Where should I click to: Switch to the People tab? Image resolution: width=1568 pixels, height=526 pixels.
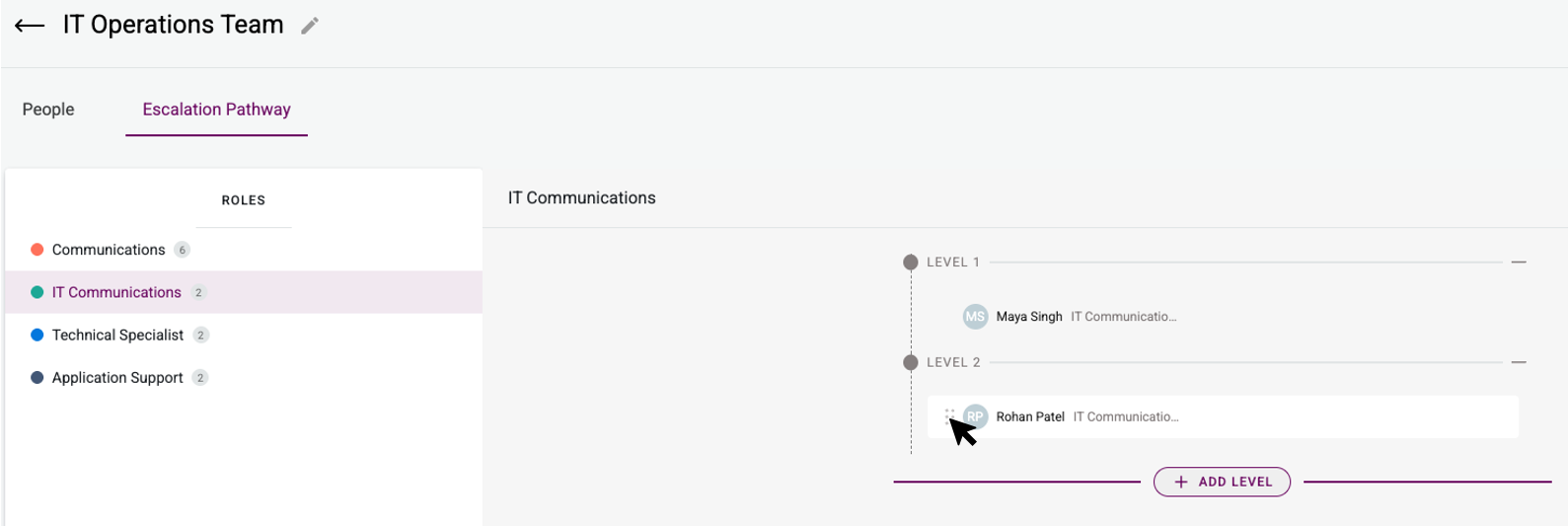point(48,110)
